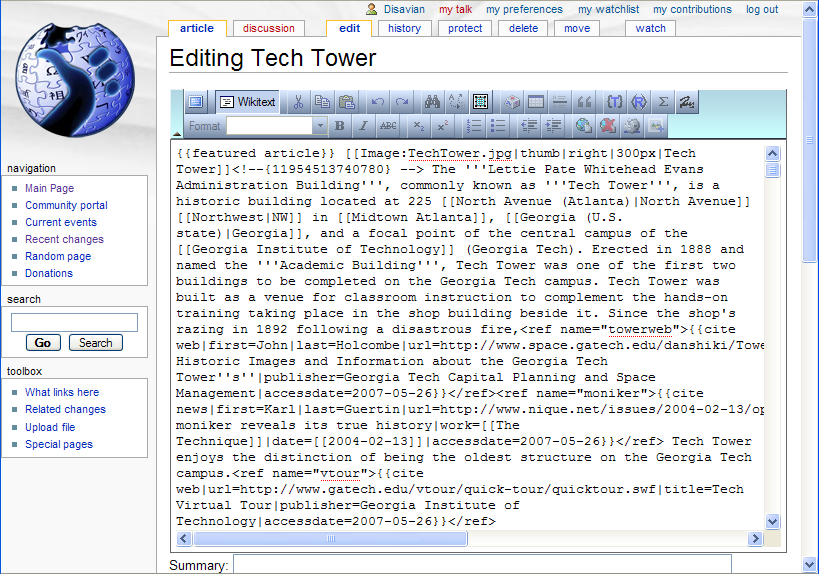Insert a signature with the signature icon
The height and width of the screenshot is (574, 819).
pos(687,102)
